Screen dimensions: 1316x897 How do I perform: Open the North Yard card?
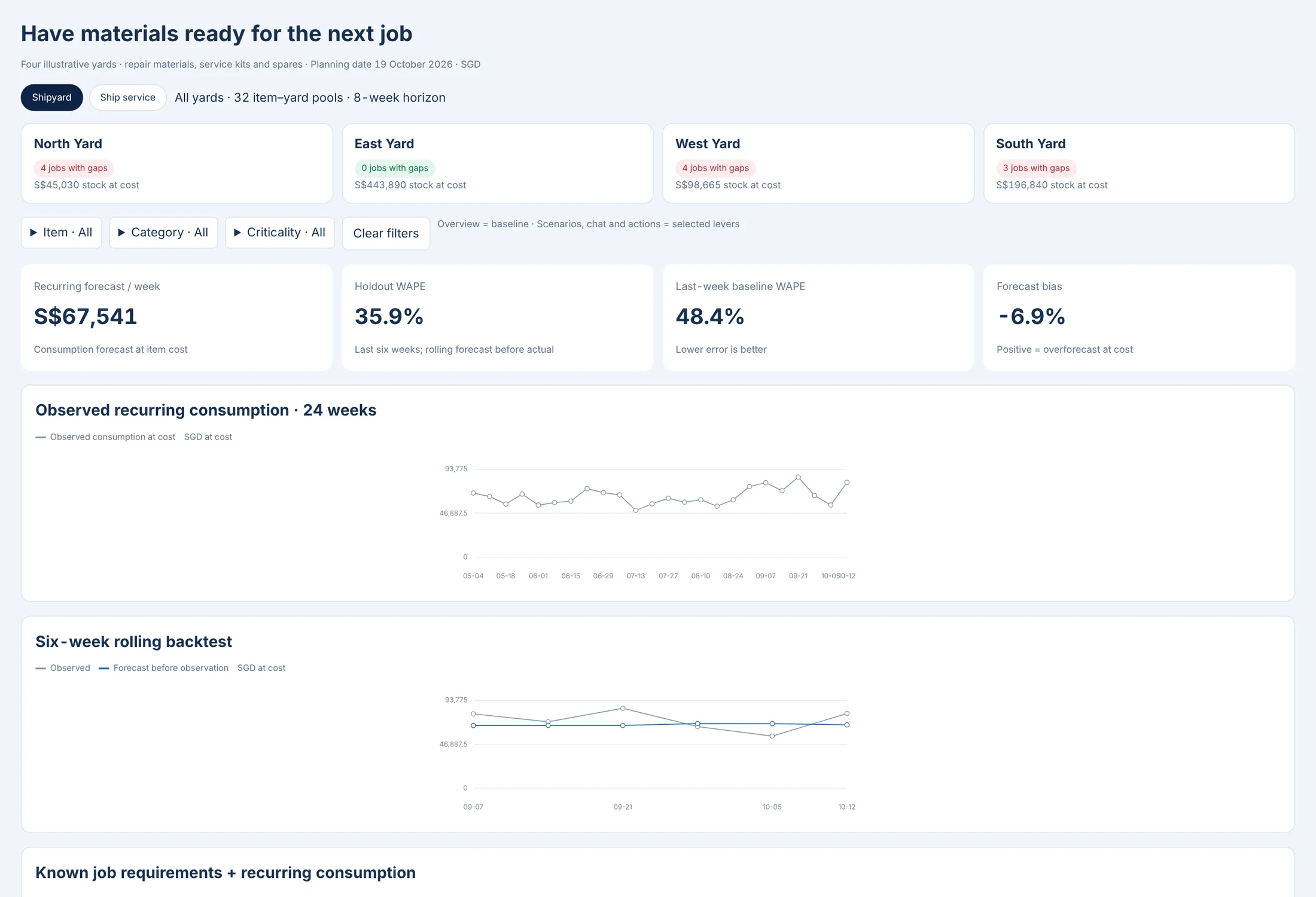(176, 163)
